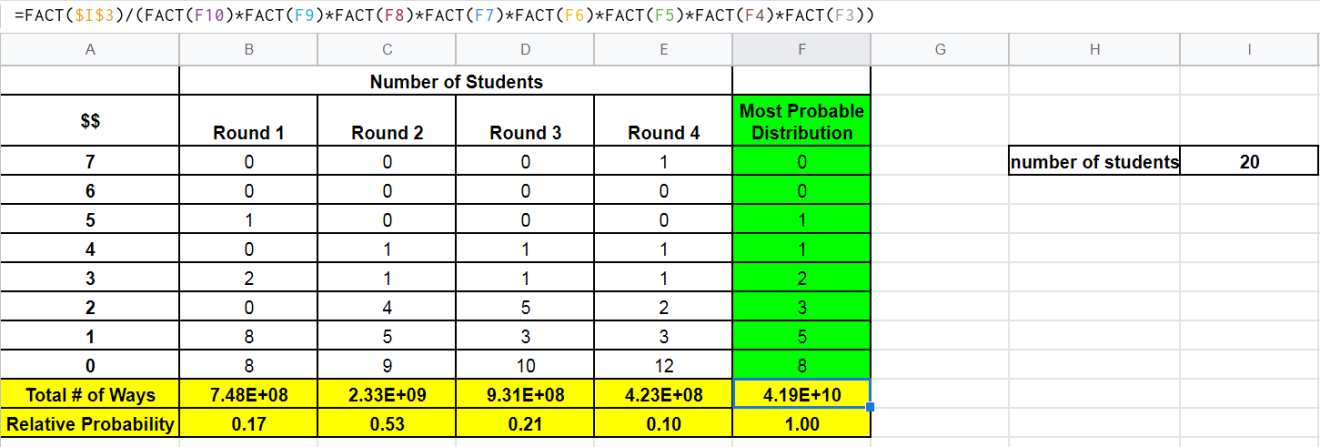Select the column G header
The height and width of the screenshot is (447, 1320).
tap(940, 51)
